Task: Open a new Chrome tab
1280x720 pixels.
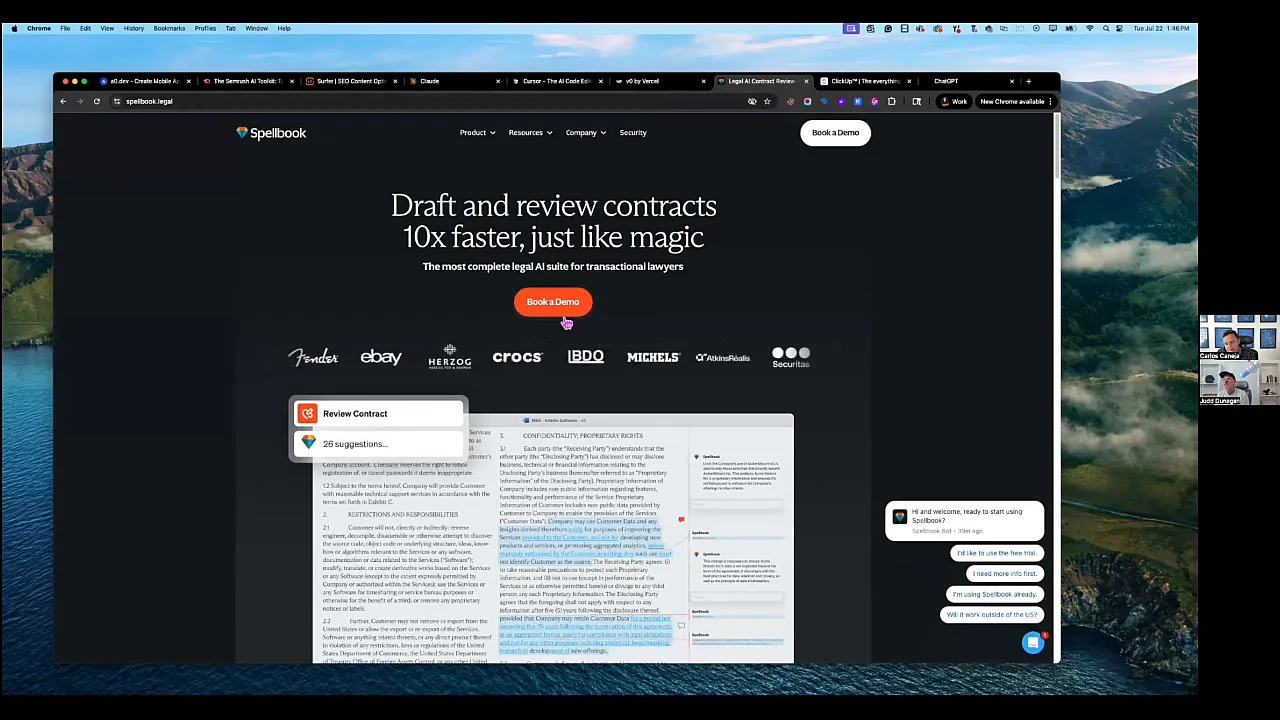Action: point(1029,81)
